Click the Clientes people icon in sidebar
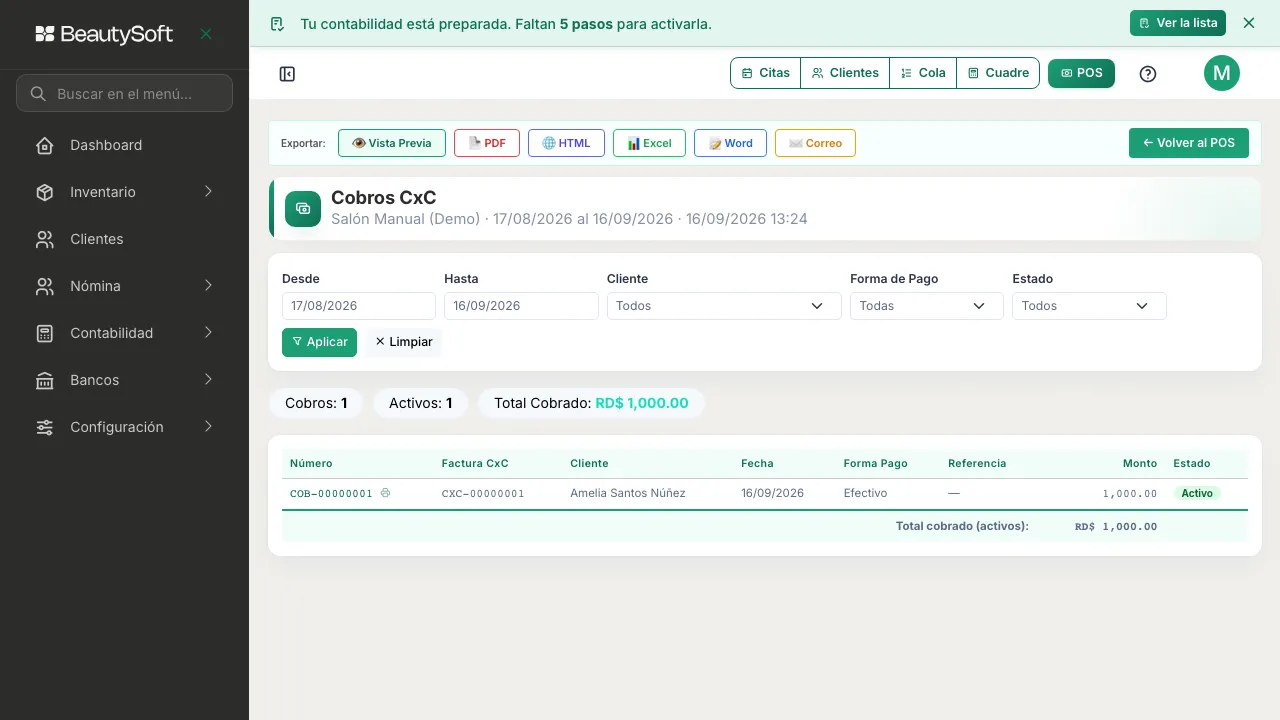This screenshot has height=720, width=1280. point(45,239)
